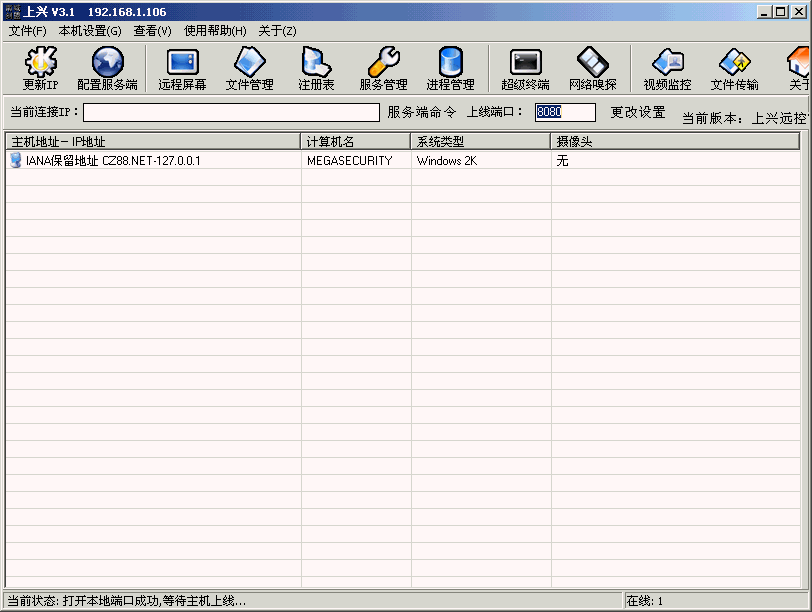
Task: Start 网络嗅探 network sniffer
Action: [592, 69]
